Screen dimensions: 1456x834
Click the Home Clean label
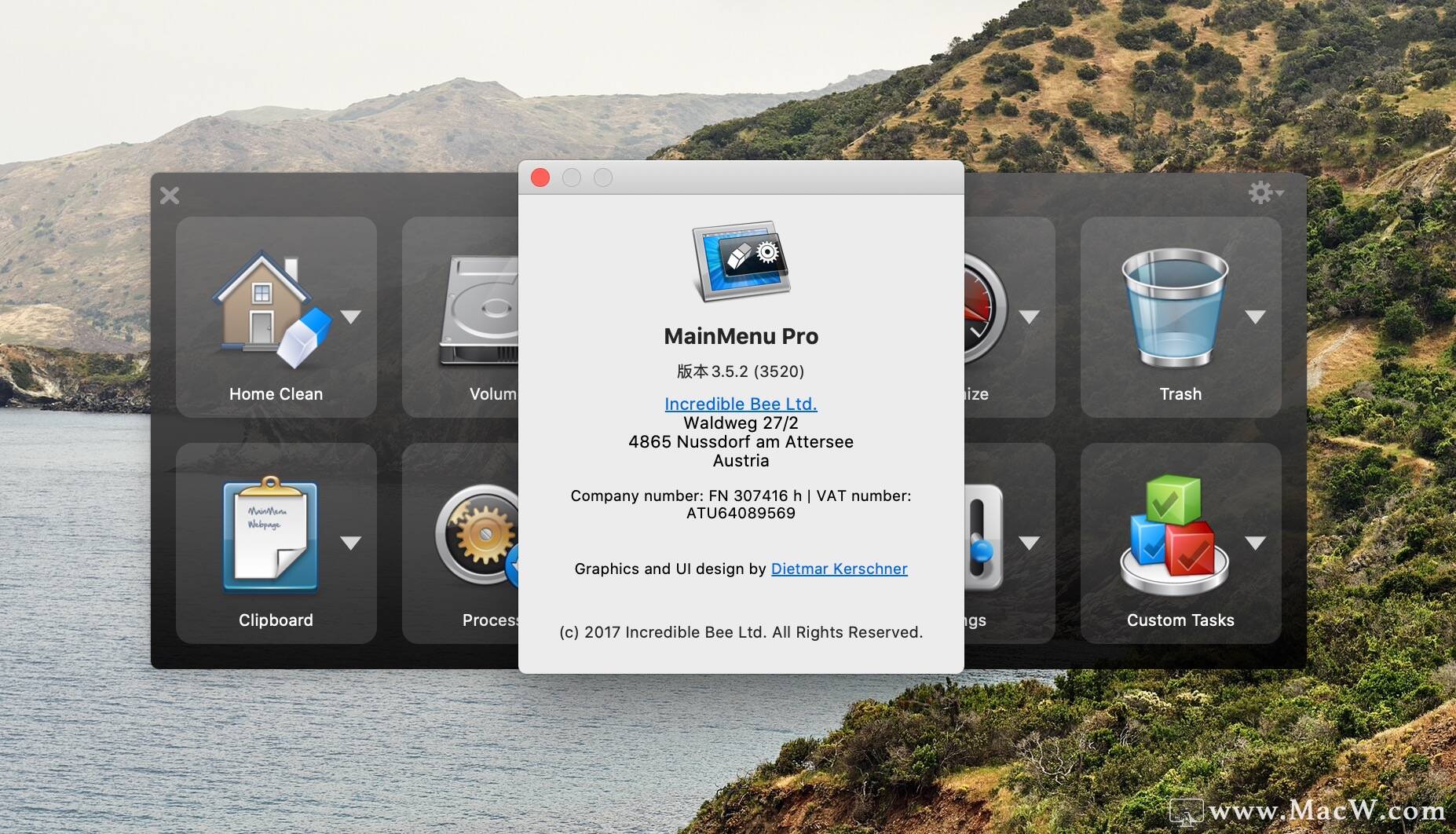276,393
